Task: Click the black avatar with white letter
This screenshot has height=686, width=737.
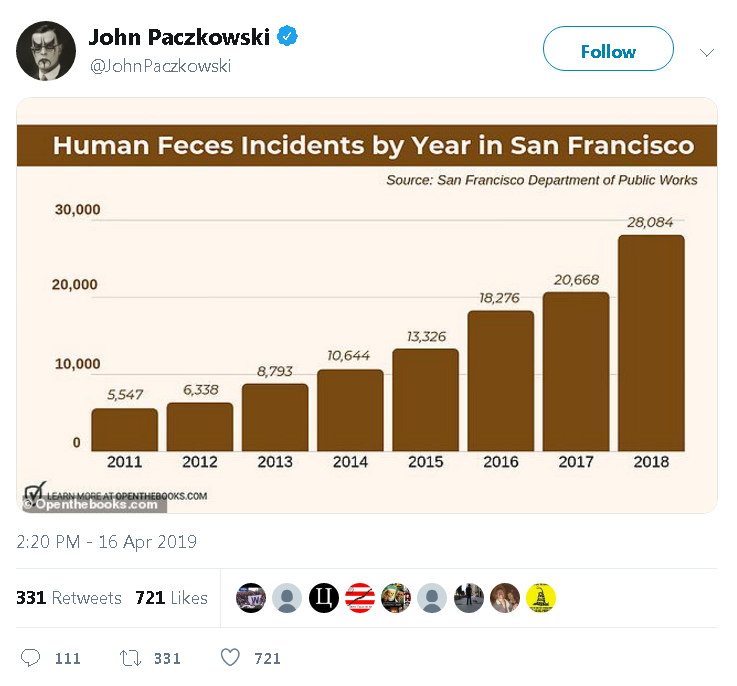Action: [324, 598]
